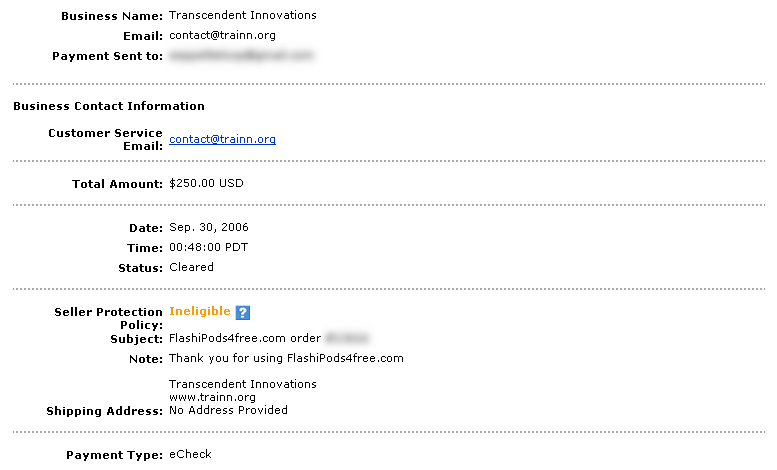777x470 pixels.
Task: Click the Ineligible seller protection status
Action: [x=200, y=311]
